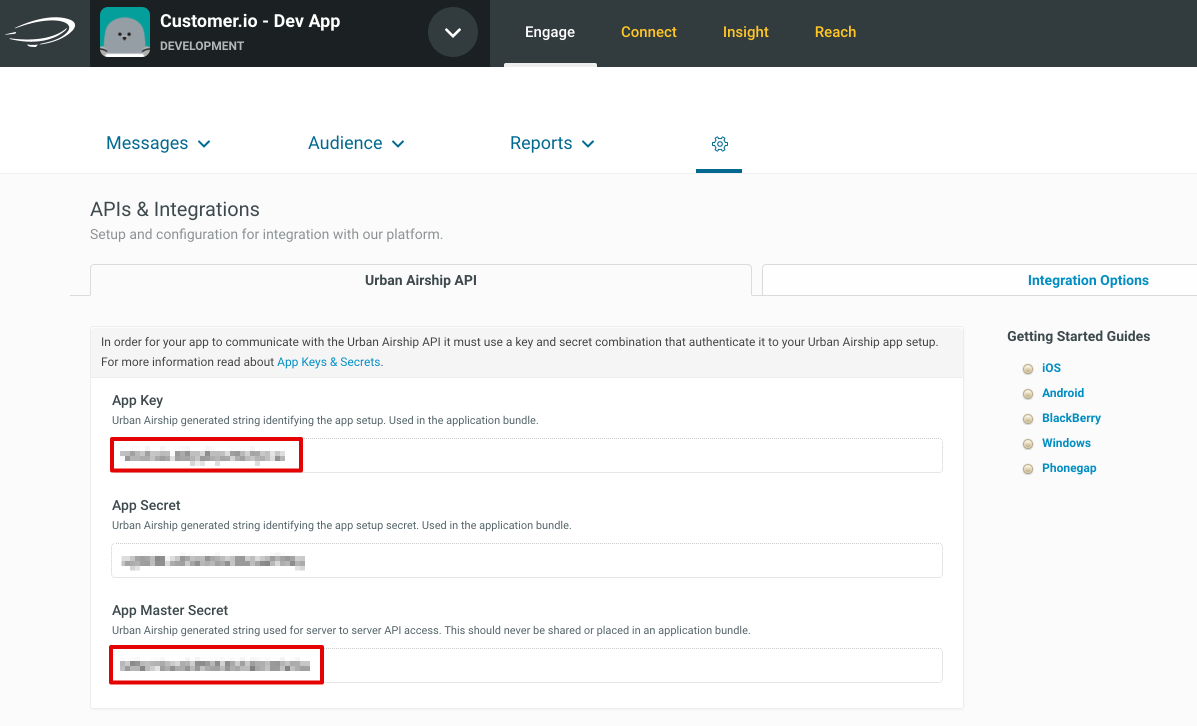Viewport: 1197px width, 726px height.
Task: Click the App Secret input field
Action: coord(527,561)
